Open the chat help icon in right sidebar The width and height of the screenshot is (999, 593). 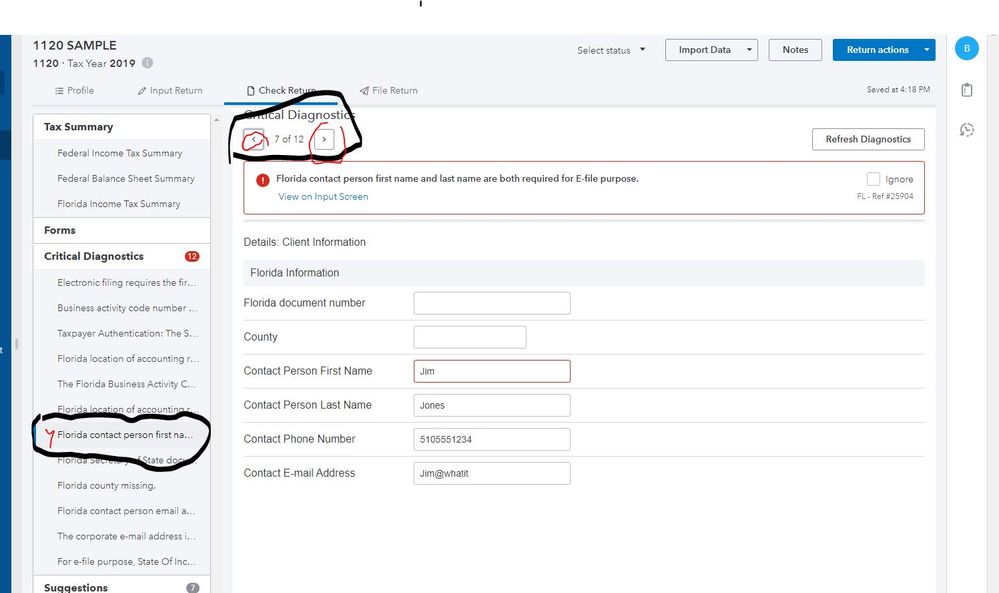966,130
